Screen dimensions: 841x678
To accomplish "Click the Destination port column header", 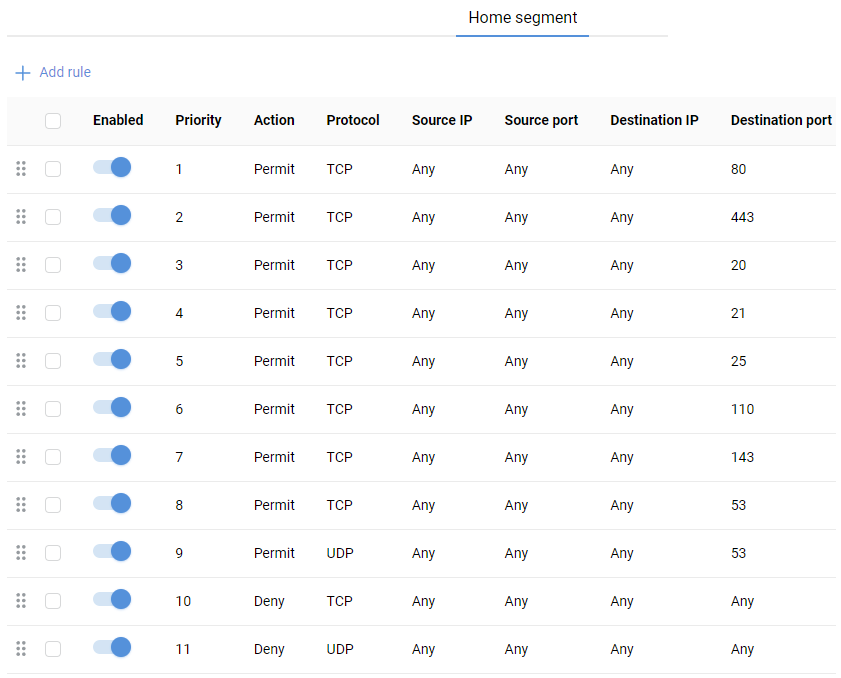I will coord(780,120).
